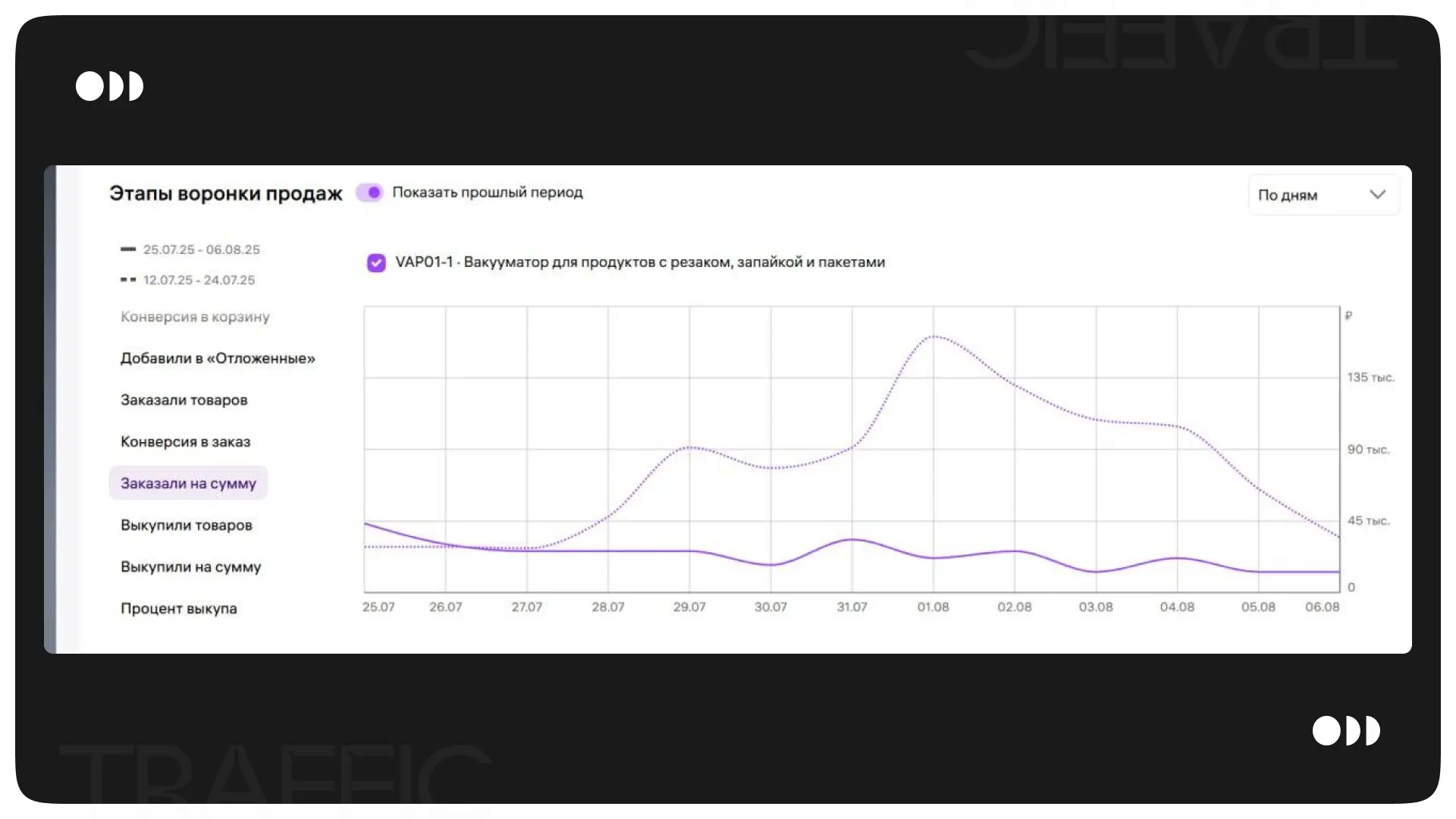Open the 'Процент выкупа' metric
1456x819 pixels.
(x=179, y=609)
